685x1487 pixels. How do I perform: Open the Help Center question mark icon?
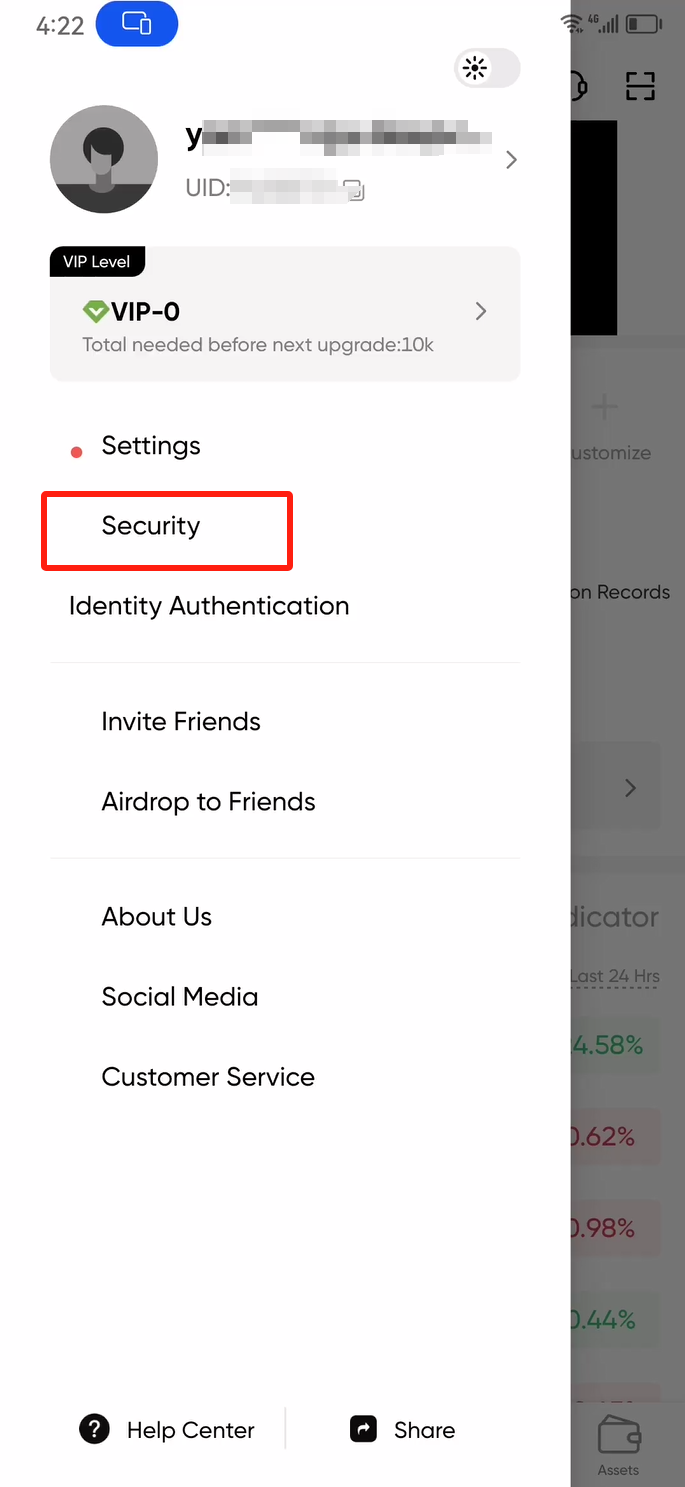[x=94, y=1429]
